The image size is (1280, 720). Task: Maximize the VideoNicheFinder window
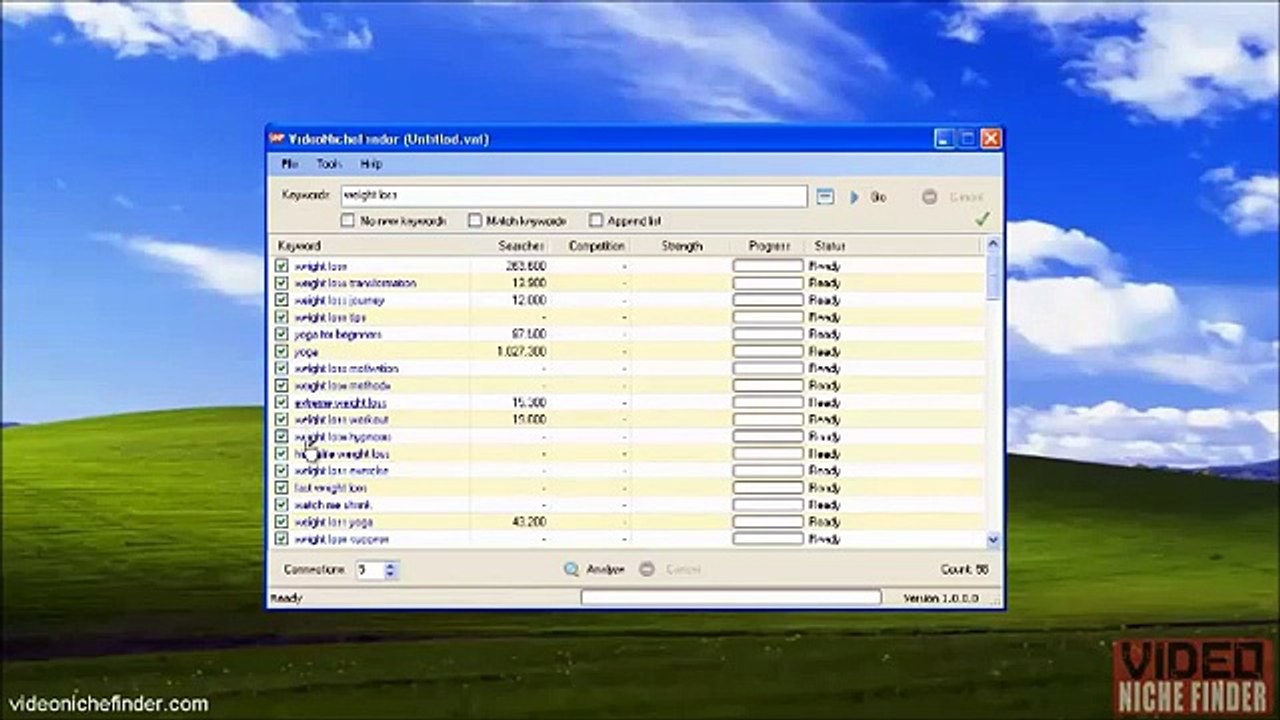coord(967,139)
